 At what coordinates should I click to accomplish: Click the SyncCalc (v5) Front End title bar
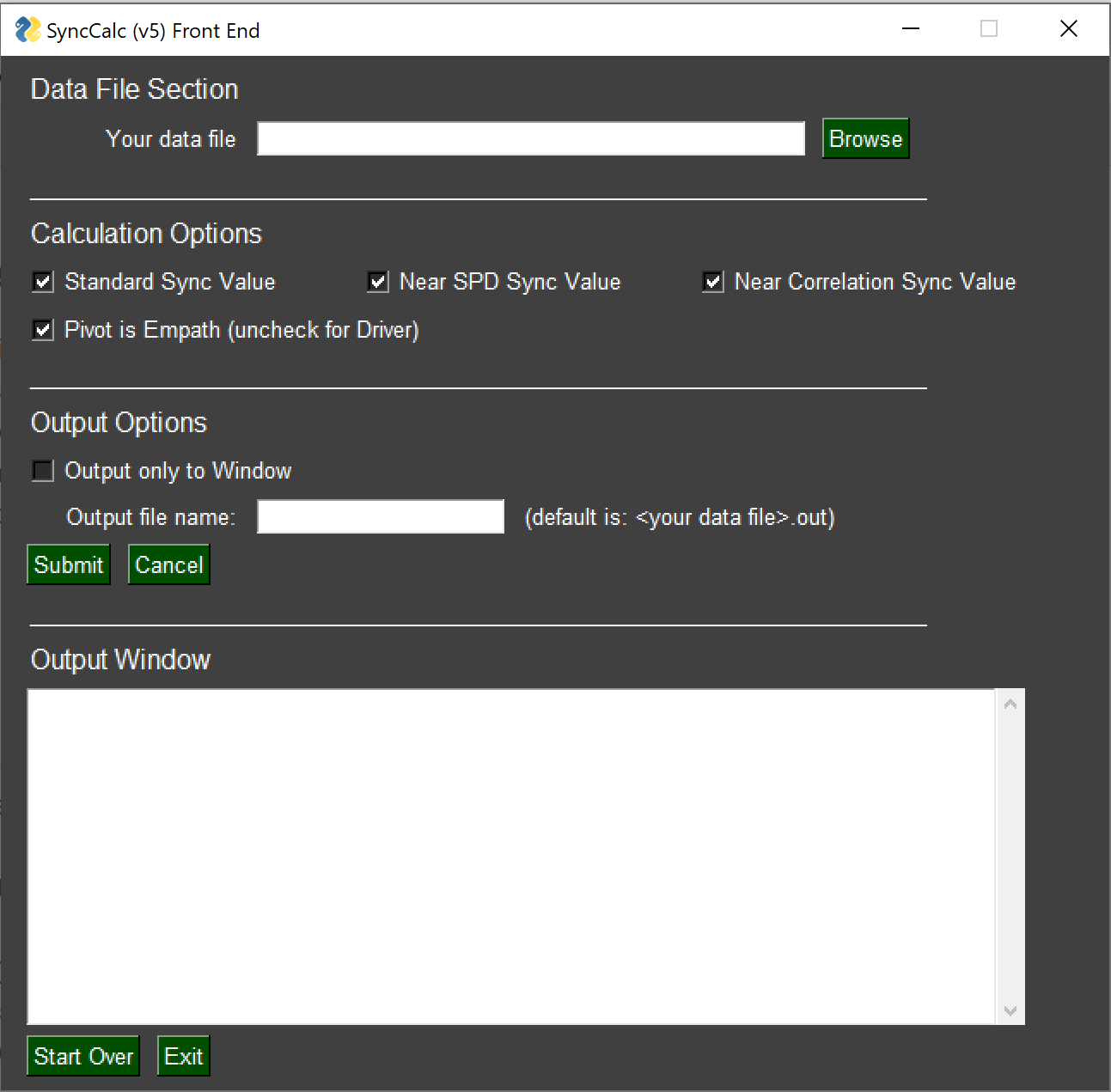[516, 28]
